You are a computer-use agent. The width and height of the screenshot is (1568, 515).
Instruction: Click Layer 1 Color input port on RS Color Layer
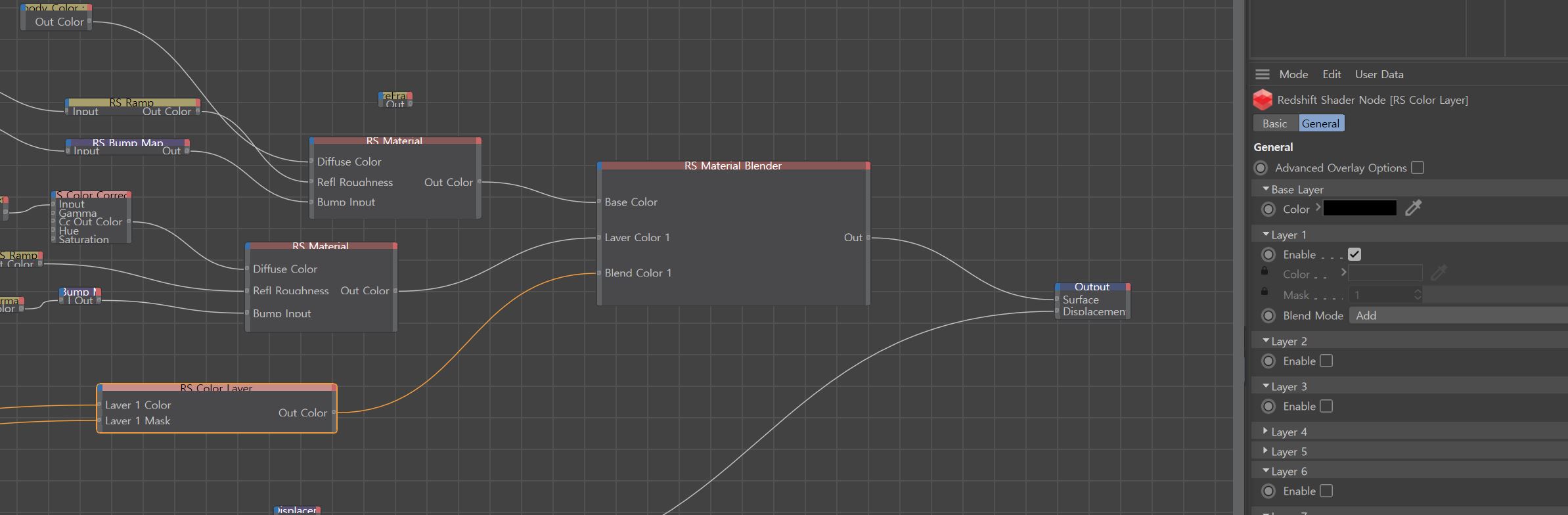[99, 405]
